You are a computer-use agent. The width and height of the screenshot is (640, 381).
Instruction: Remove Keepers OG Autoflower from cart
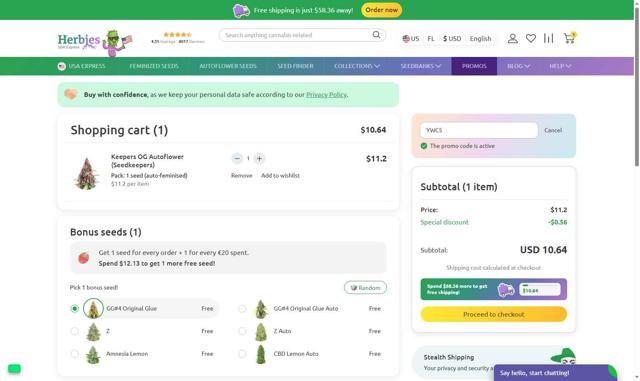(242, 176)
